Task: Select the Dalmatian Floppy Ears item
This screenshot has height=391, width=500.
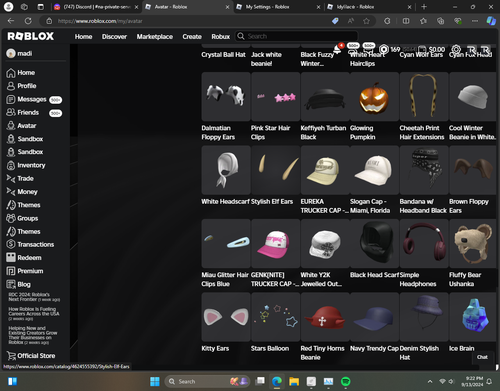Action: coord(226,107)
